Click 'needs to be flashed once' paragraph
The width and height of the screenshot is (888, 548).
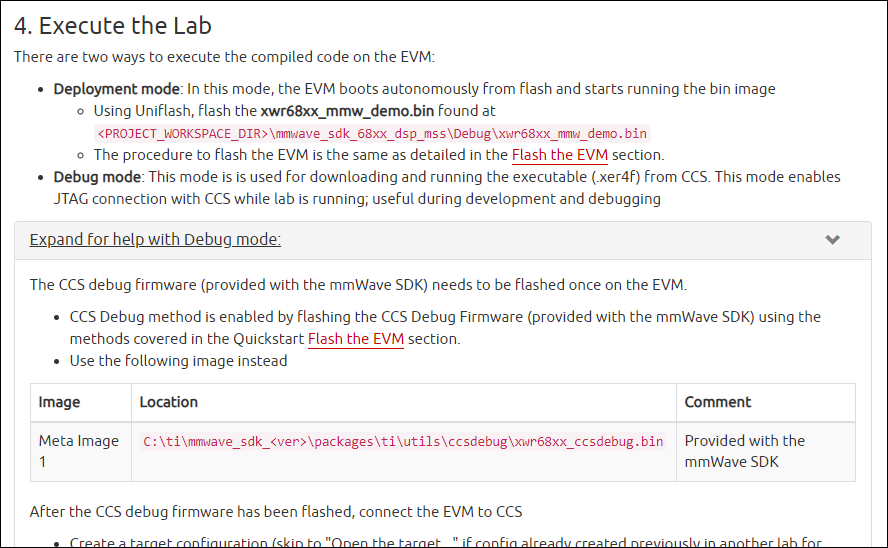pyautogui.click(x=358, y=284)
